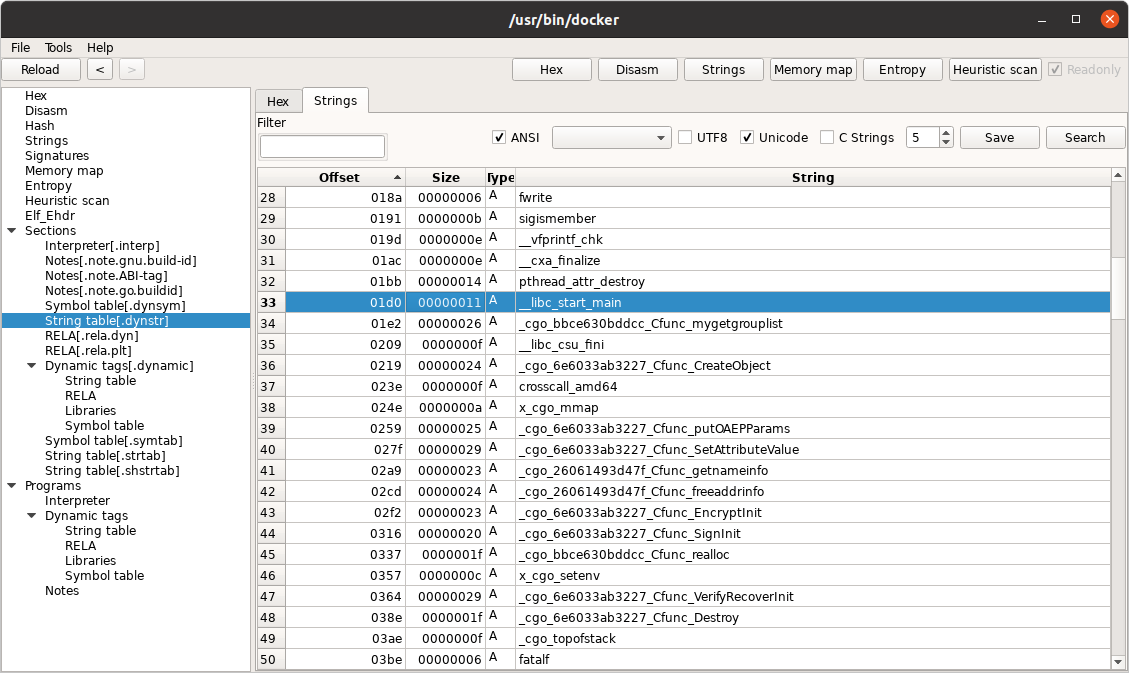Viewport: 1129px width, 673px height.
Task: Click the scroll up arrow of the table
Action: 1117,175
